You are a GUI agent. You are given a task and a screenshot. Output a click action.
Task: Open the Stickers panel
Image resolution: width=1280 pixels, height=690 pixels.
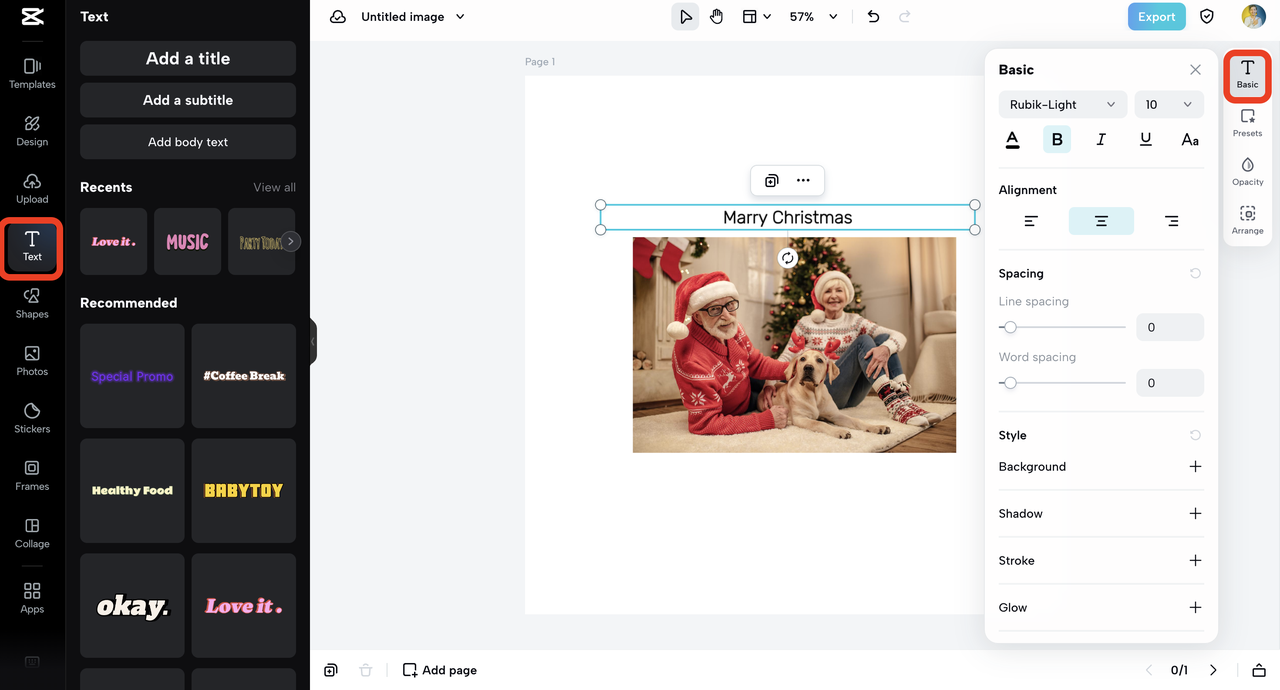32,418
